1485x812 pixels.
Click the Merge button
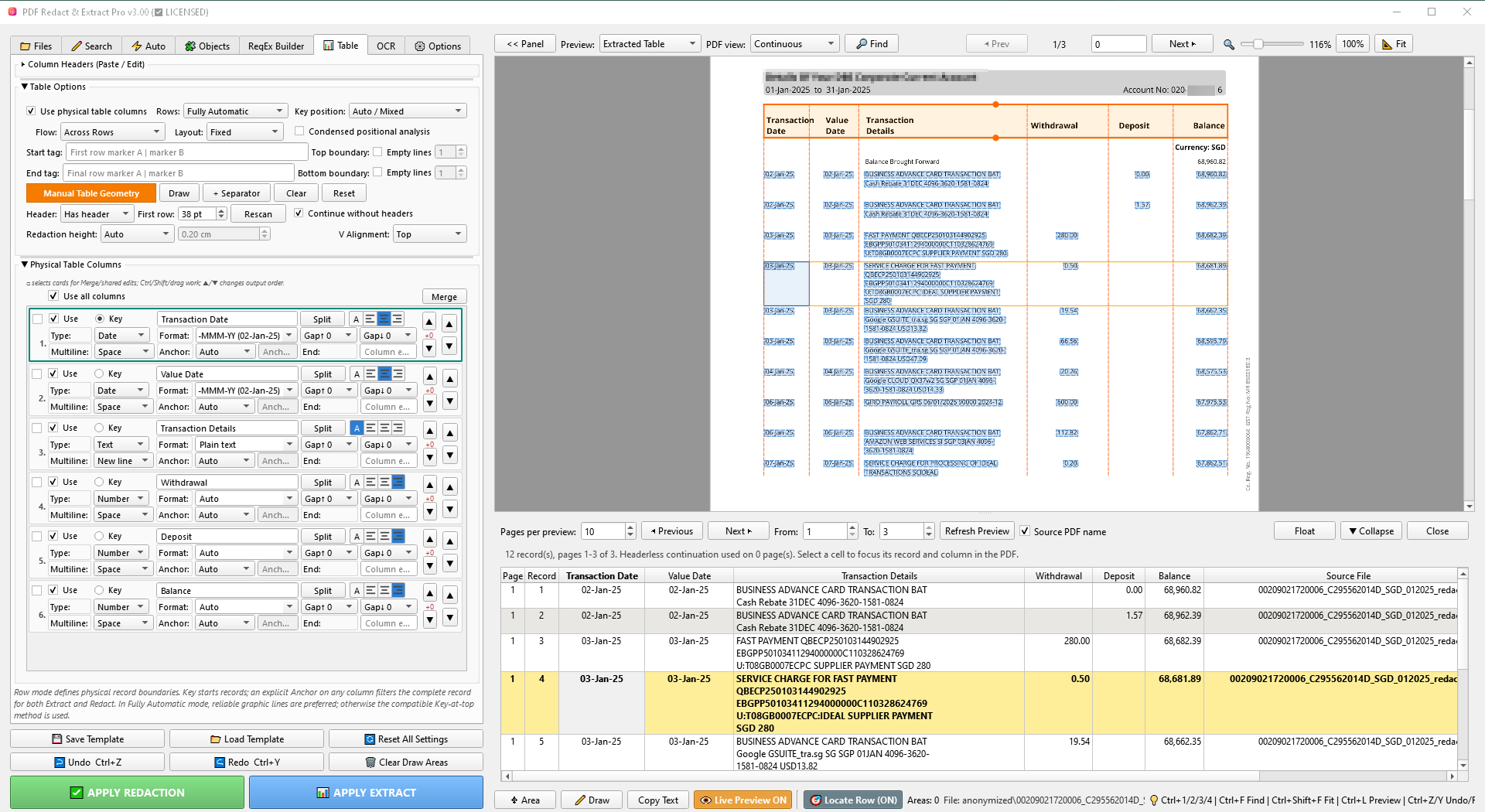pos(444,297)
